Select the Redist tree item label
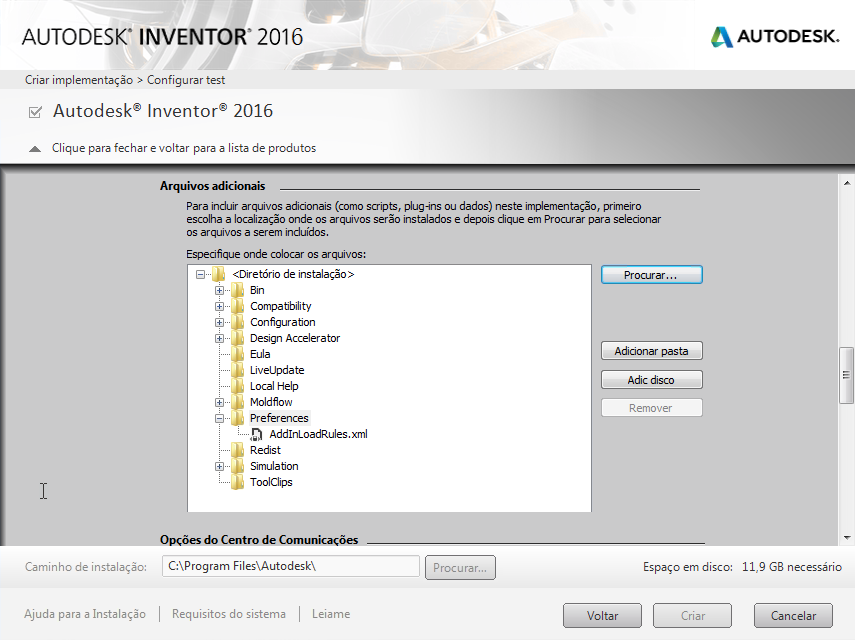The height and width of the screenshot is (640, 855). click(x=265, y=450)
